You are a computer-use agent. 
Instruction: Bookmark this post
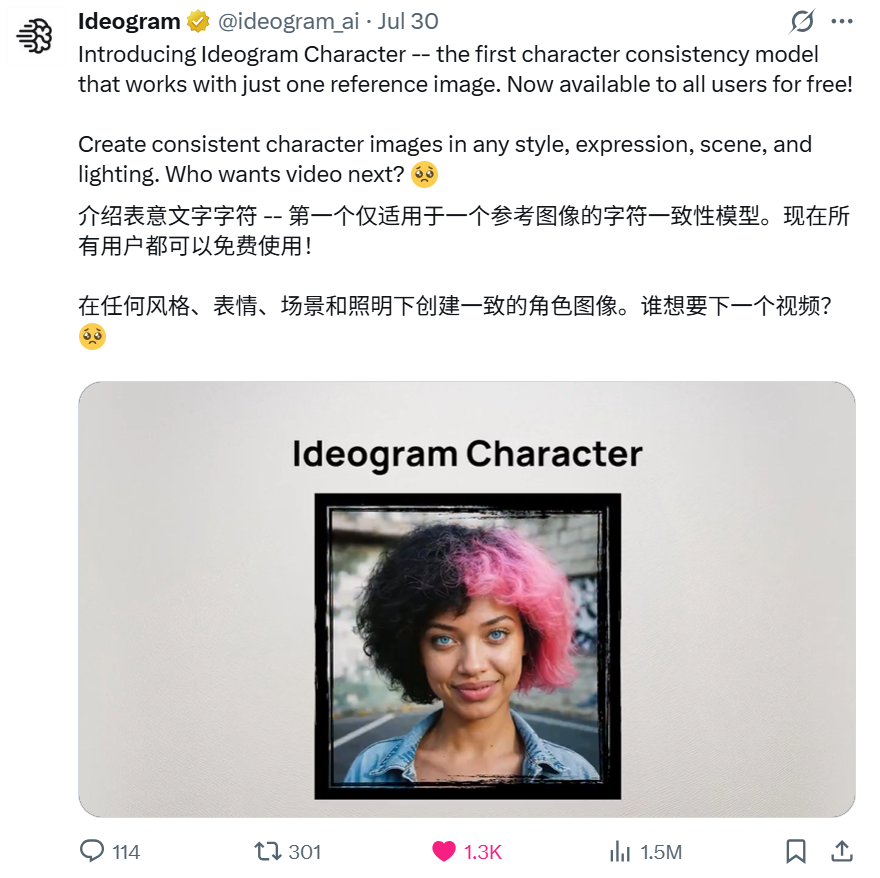[x=796, y=851]
